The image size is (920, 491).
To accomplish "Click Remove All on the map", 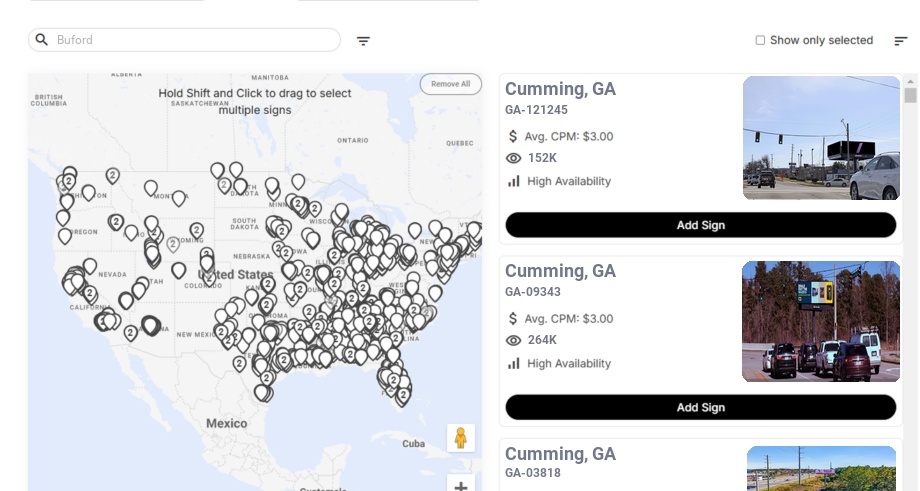I will coord(450,84).
